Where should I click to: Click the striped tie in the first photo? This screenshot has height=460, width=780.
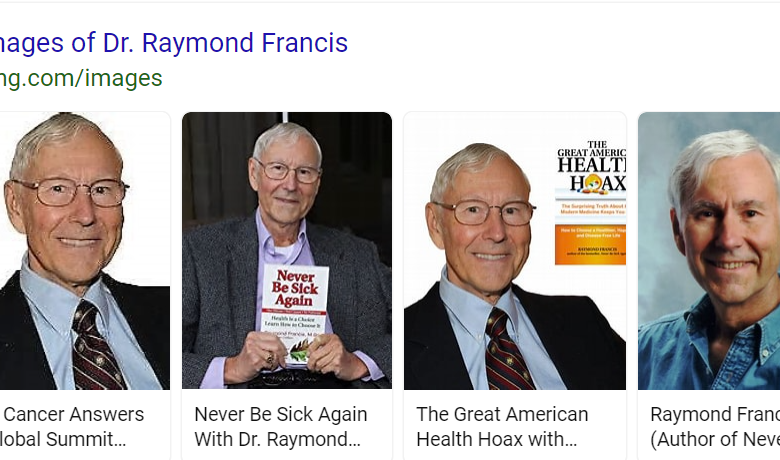97,346
